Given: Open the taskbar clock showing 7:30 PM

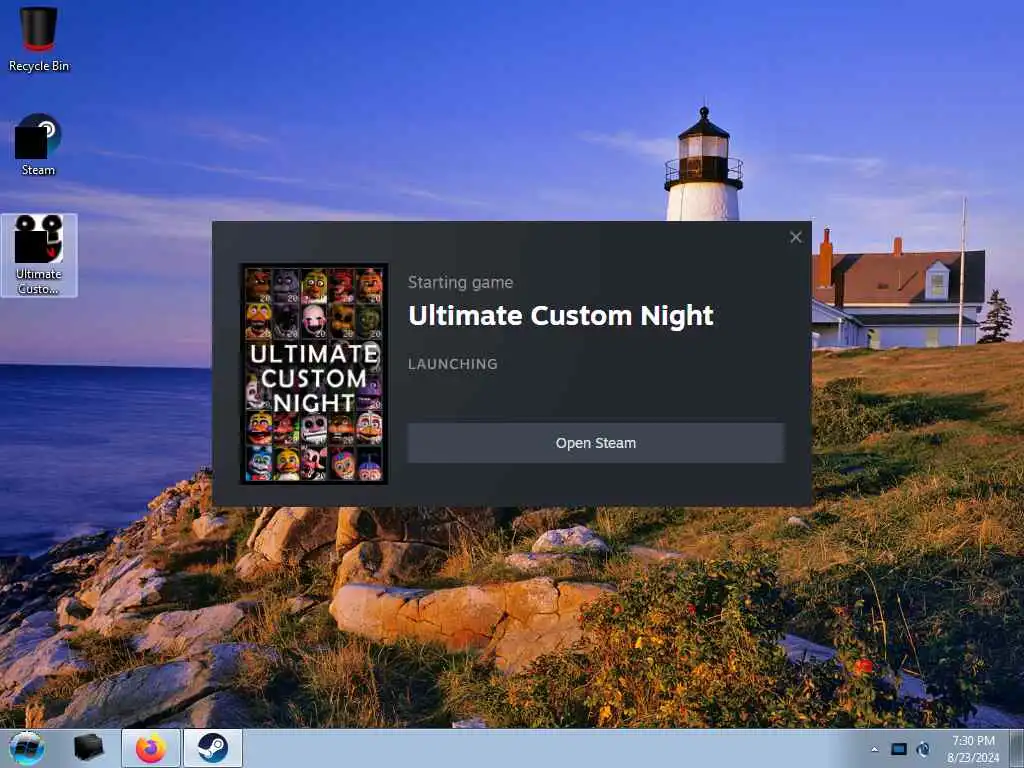Looking at the screenshot, I should 974,741.
